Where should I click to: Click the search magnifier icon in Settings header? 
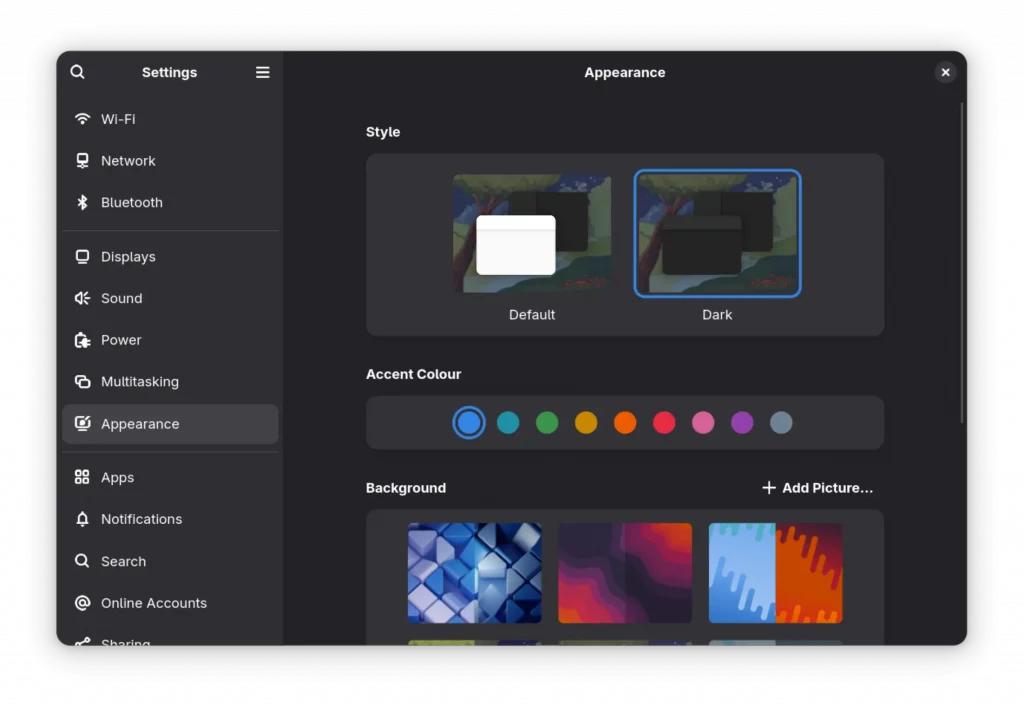pyautogui.click(x=78, y=72)
